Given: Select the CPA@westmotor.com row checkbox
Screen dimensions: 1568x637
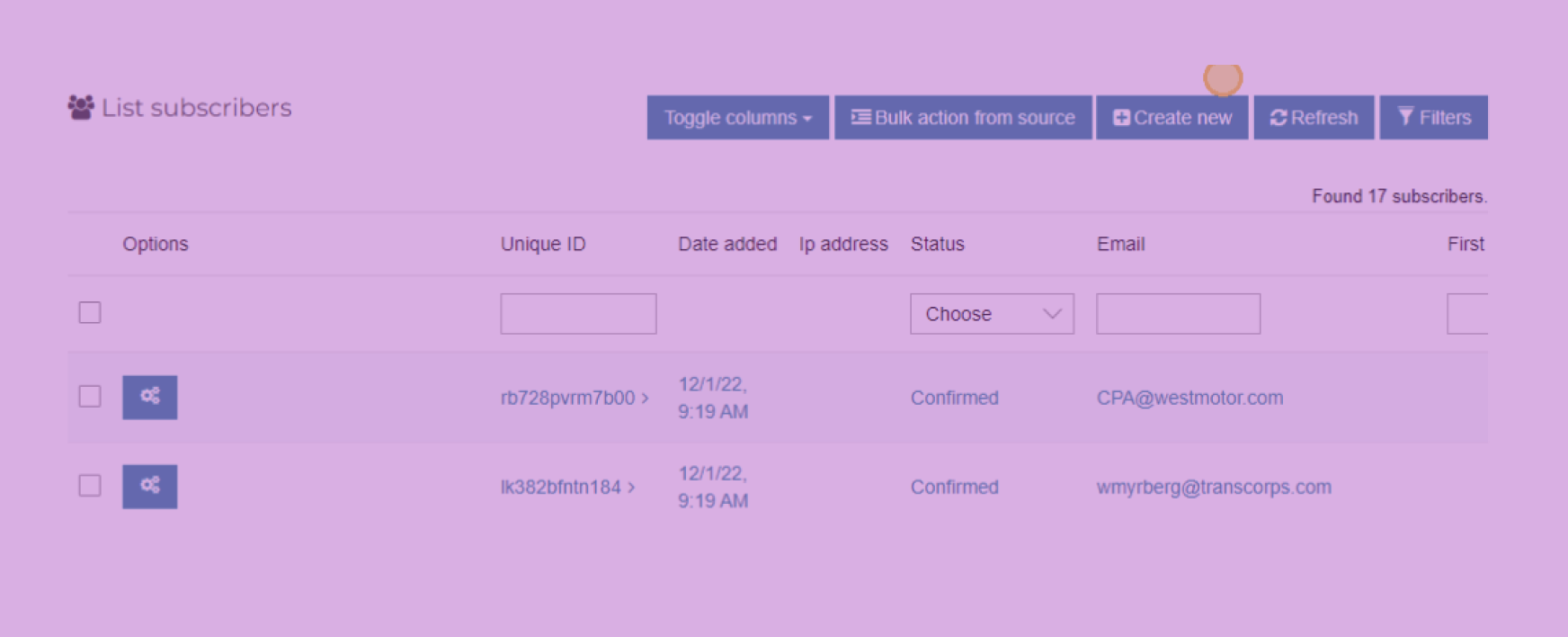Looking at the screenshot, I should [x=90, y=396].
